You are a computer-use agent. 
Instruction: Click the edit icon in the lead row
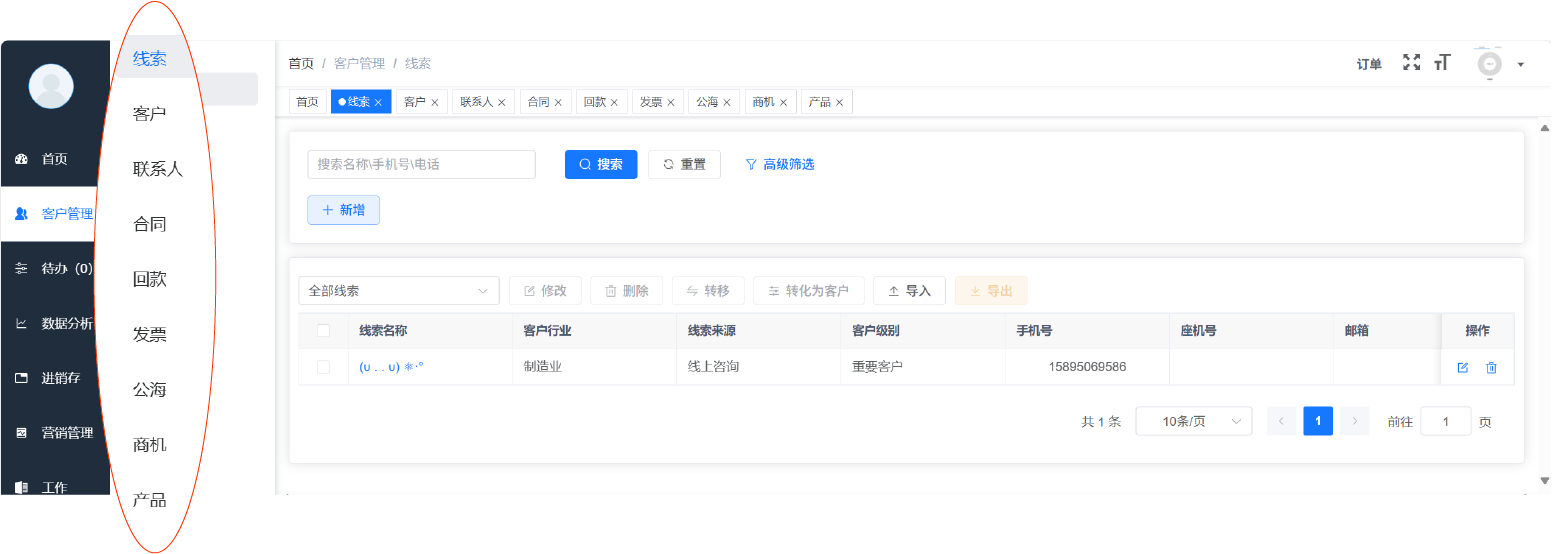(1462, 368)
